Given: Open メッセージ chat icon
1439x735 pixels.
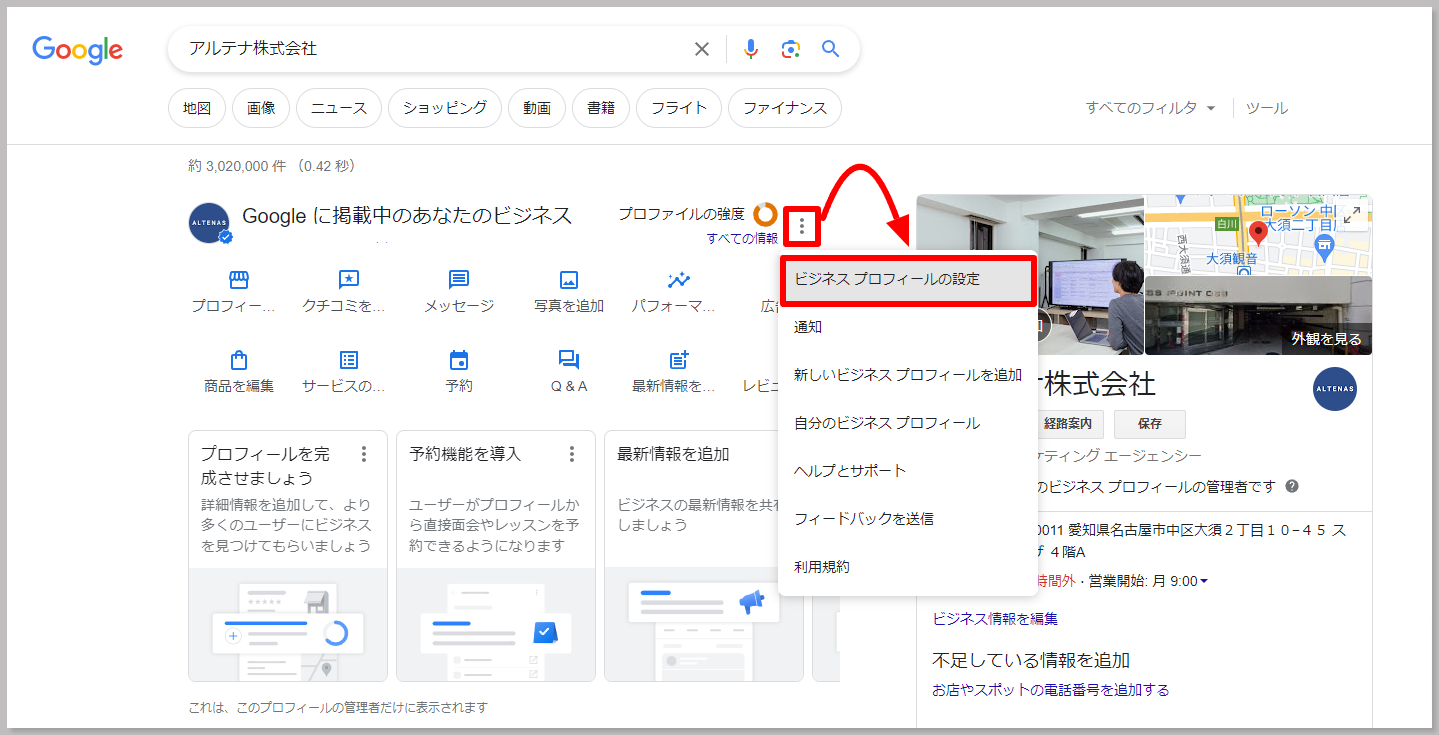Looking at the screenshot, I should (x=459, y=280).
